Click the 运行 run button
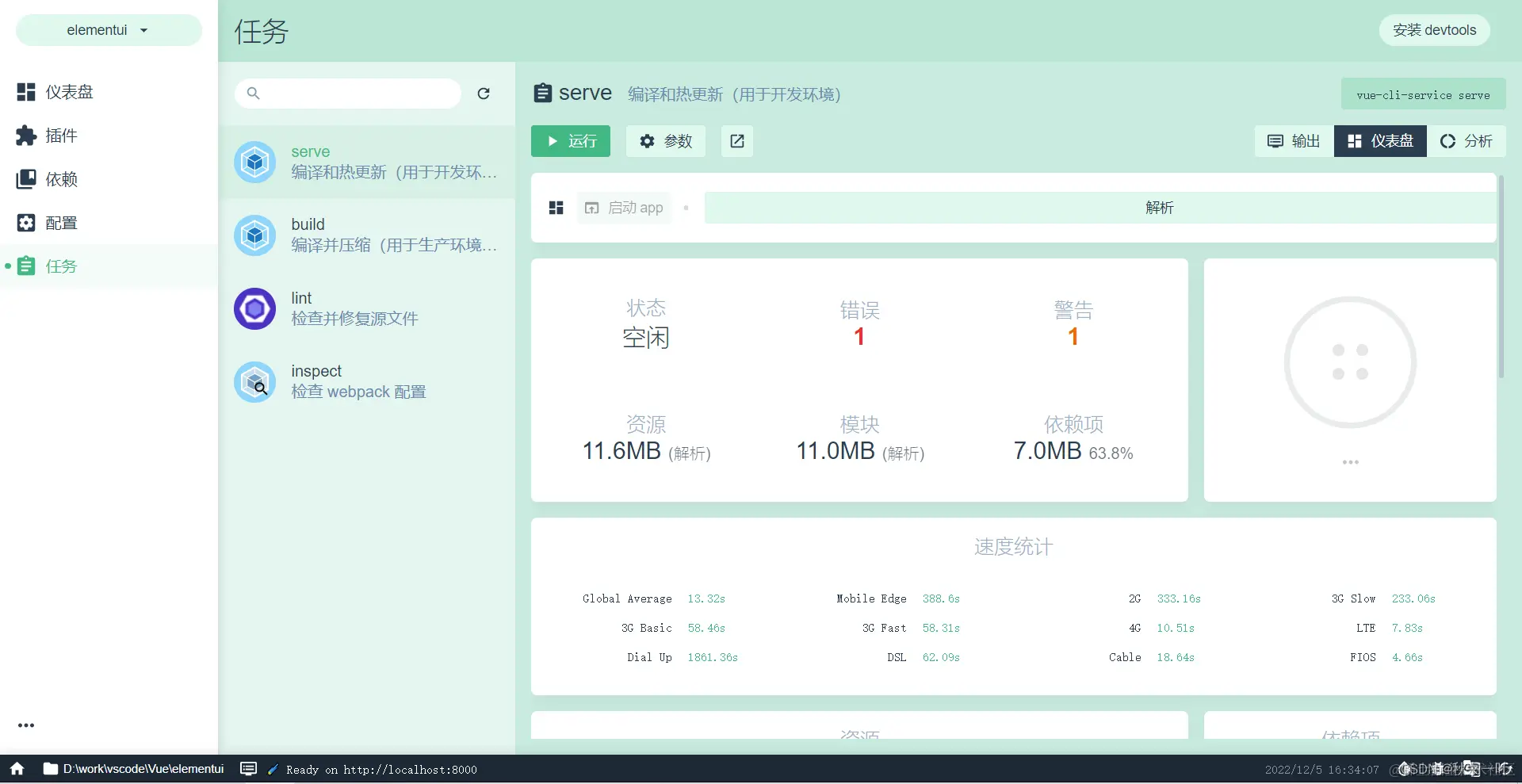Viewport: 1522px width, 784px height. pos(571,141)
